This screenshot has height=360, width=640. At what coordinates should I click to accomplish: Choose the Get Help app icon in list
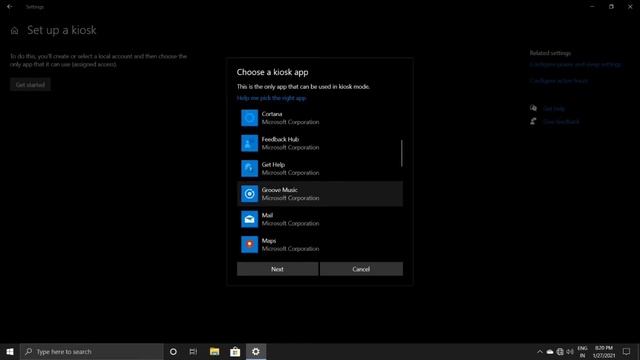pyautogui.click(x=249, y=169)
